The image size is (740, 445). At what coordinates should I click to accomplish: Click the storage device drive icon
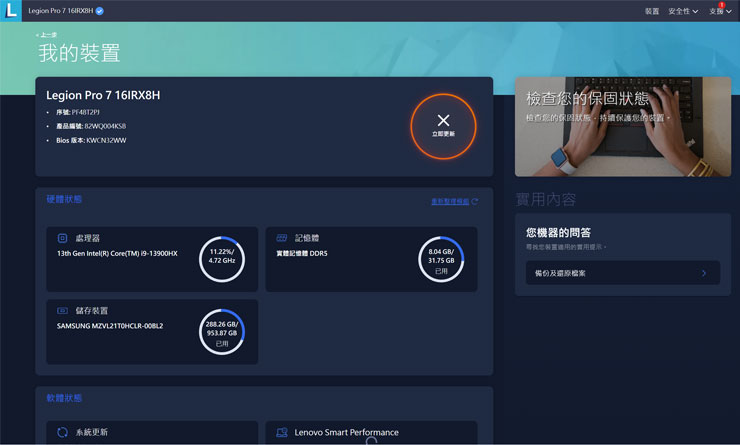pyautogui.click(x=62, y=311)
